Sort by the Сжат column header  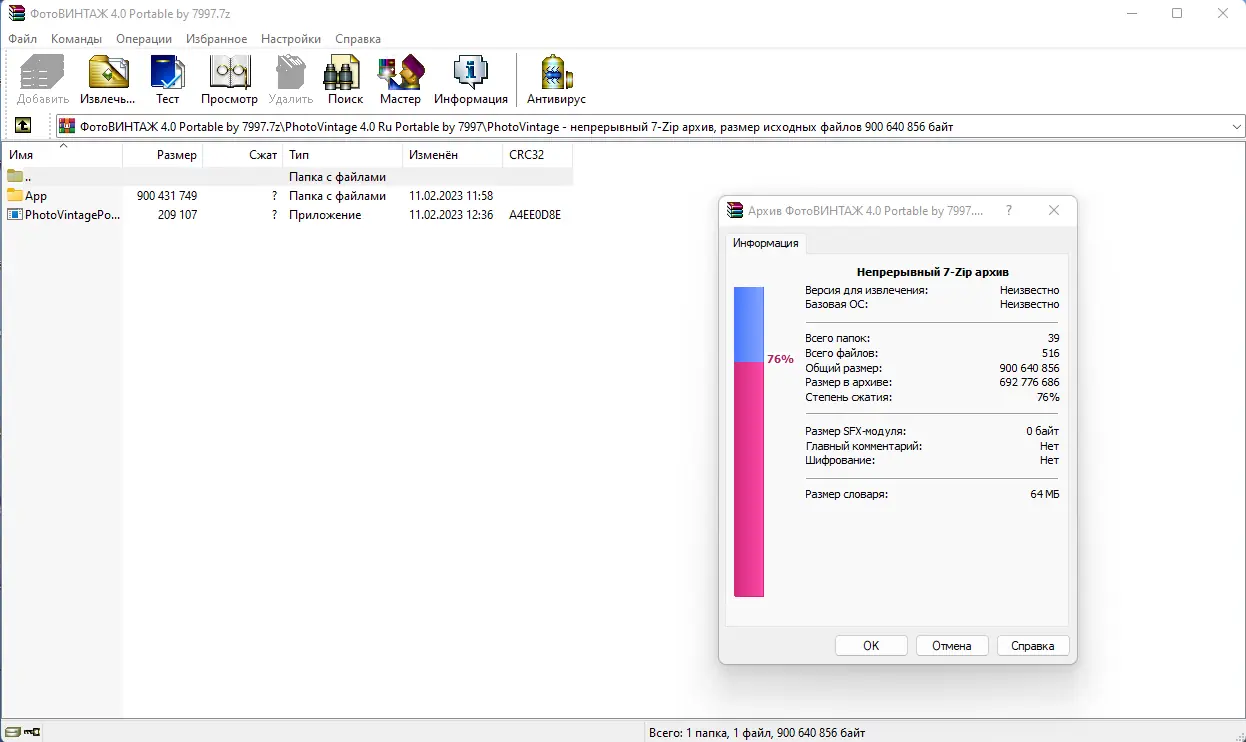[x=243, y=155]
